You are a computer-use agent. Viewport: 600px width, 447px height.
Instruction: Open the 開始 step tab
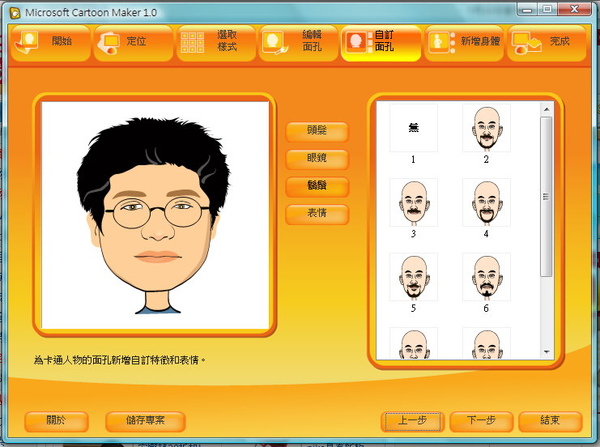pos(51,43)
